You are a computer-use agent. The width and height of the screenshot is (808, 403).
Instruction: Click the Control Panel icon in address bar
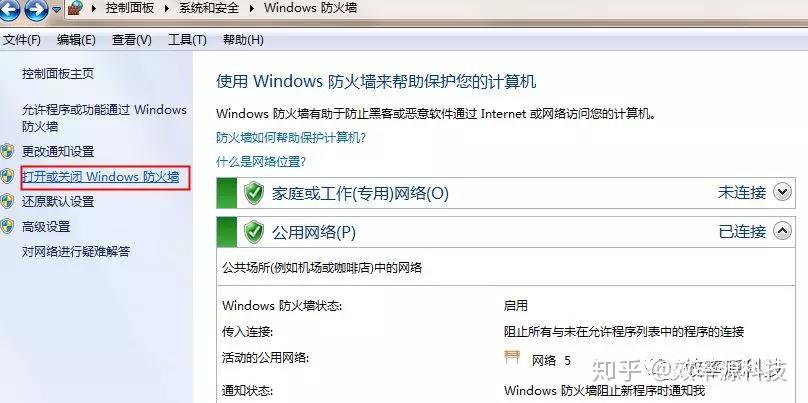pos(76,8)
